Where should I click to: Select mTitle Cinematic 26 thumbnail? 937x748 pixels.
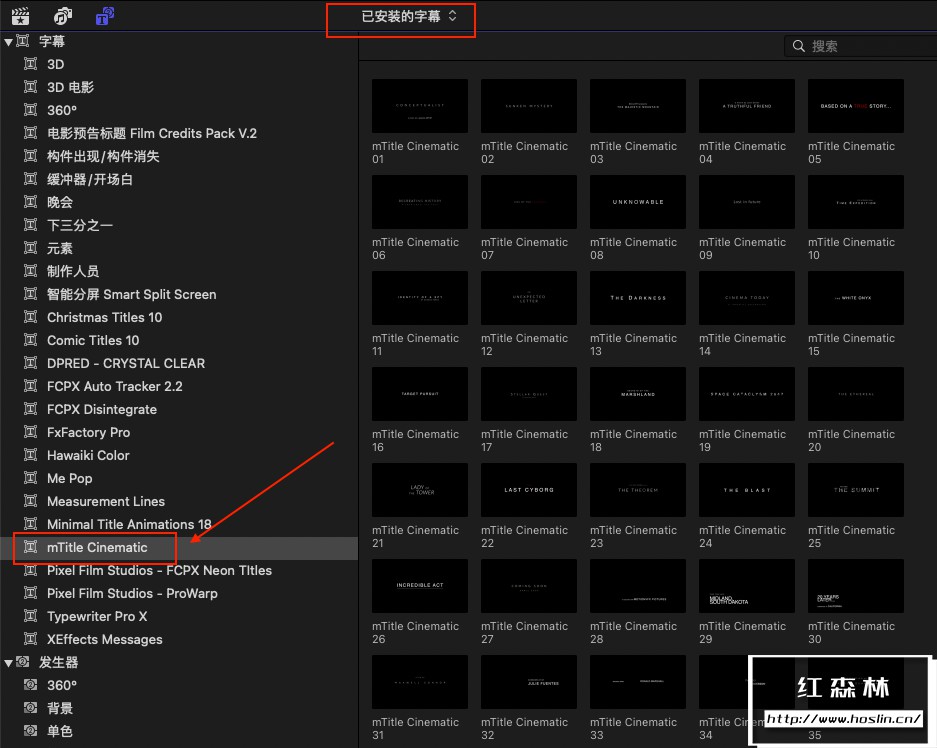point(420,586)
